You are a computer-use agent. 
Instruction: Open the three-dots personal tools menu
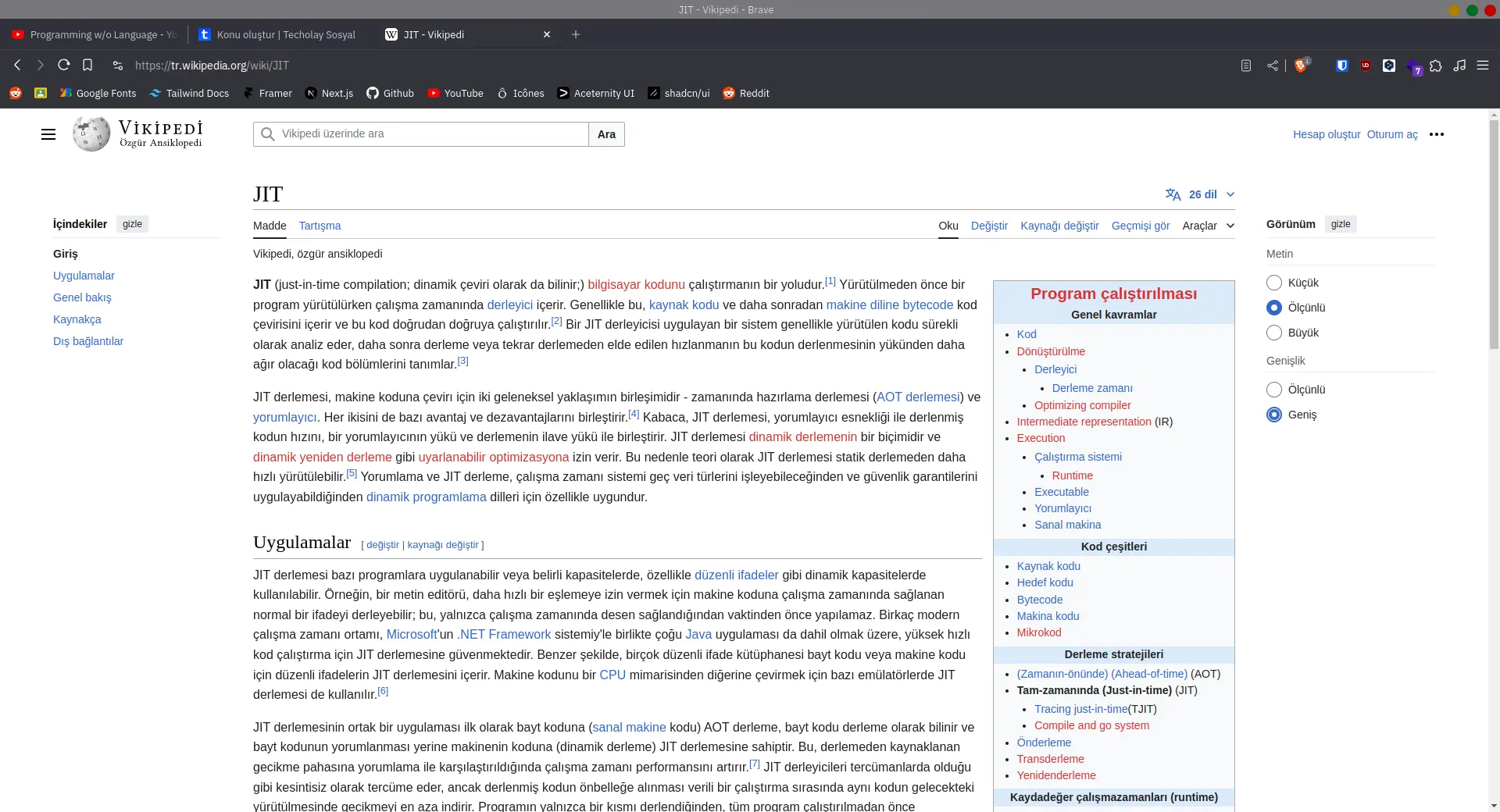click(1437, 134)
